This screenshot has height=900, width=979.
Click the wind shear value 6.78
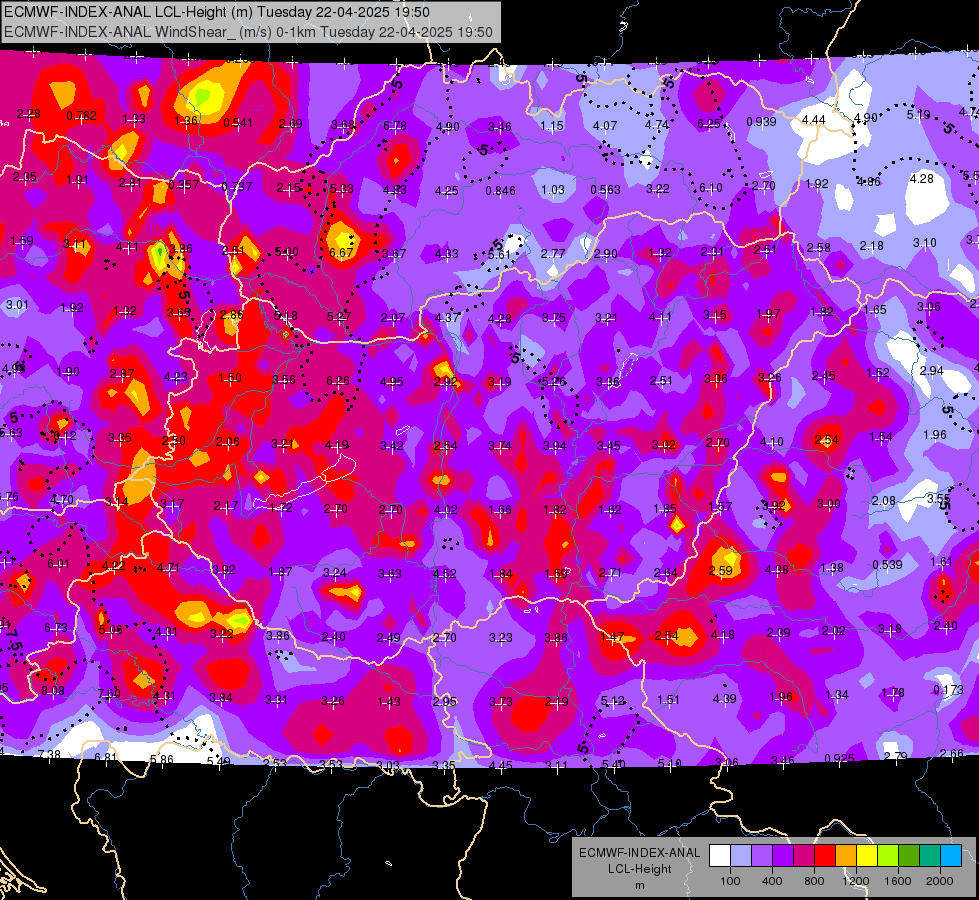point(395,126)
